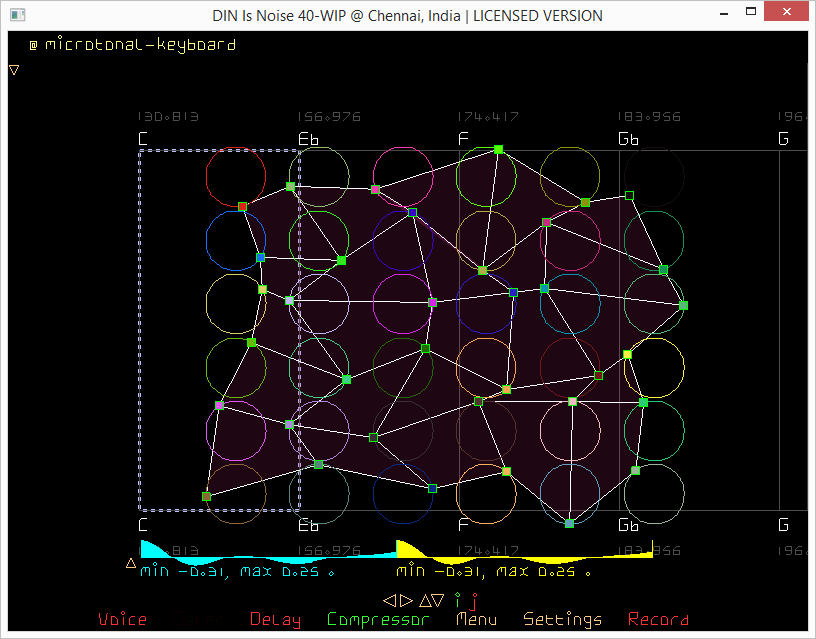This screenshot has width=816, height=639.
Task: Click the top Eb note label
Action: [x=308, y=139]
